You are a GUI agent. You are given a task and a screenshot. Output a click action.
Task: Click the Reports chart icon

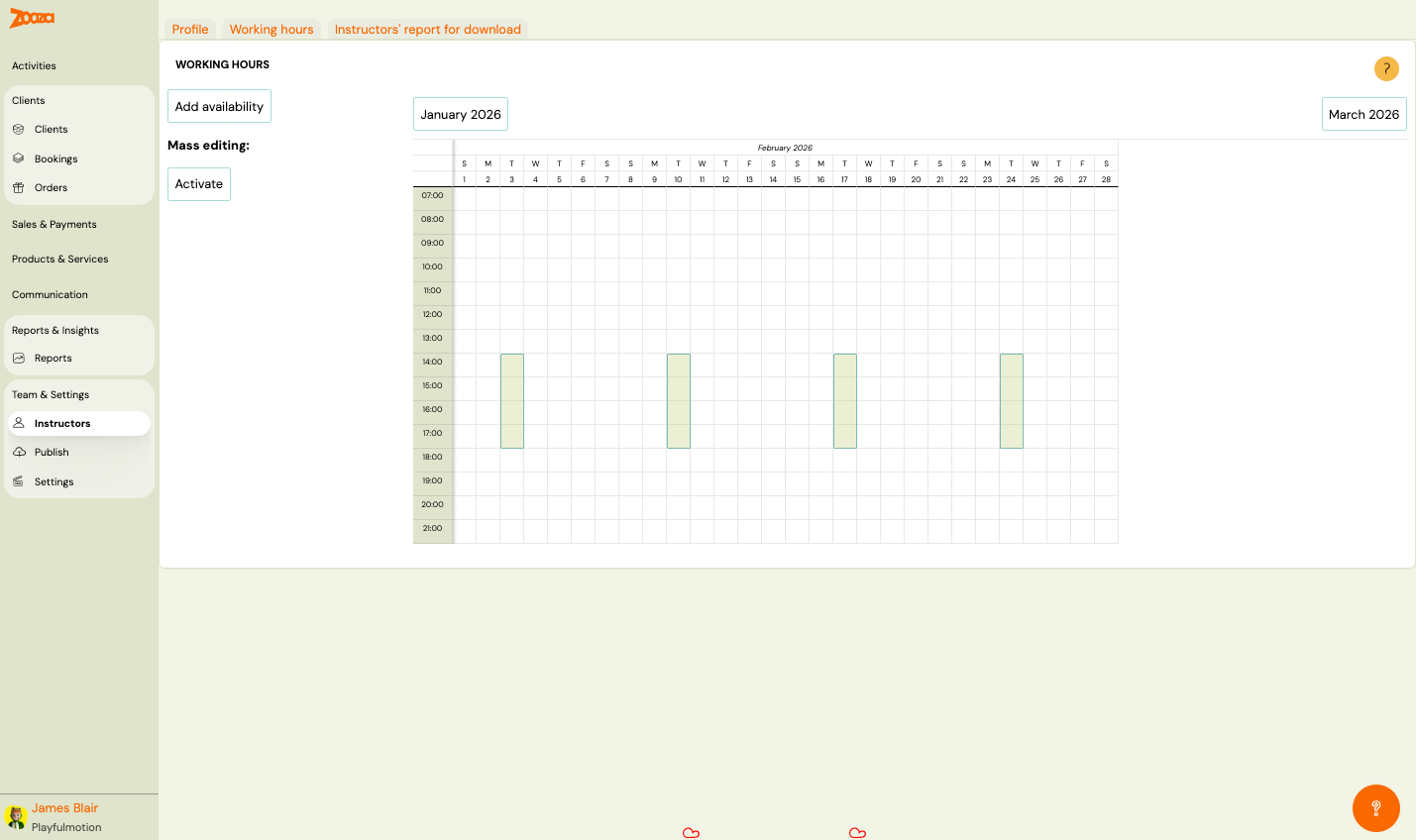[x=18, y=358]
